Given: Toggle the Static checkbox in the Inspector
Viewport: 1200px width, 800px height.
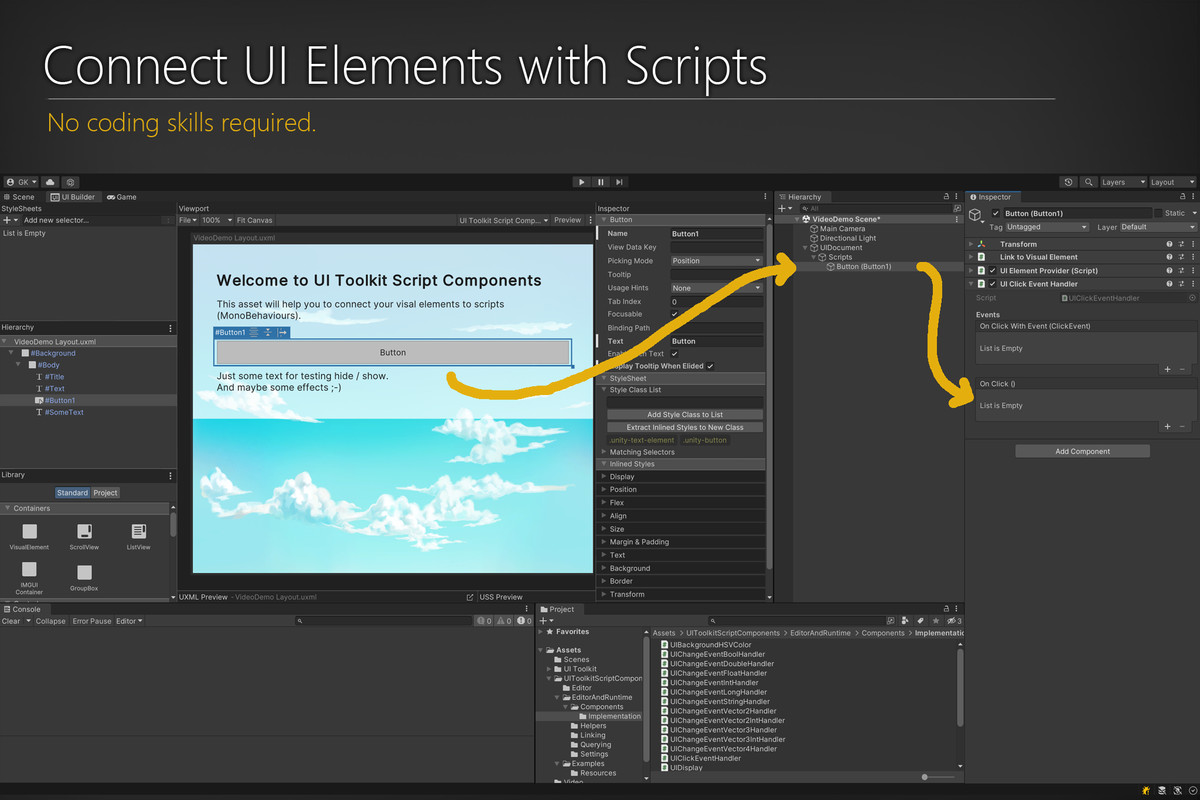Looking at the screenshot, I should pyautogui.click(x=1159, y=213).
